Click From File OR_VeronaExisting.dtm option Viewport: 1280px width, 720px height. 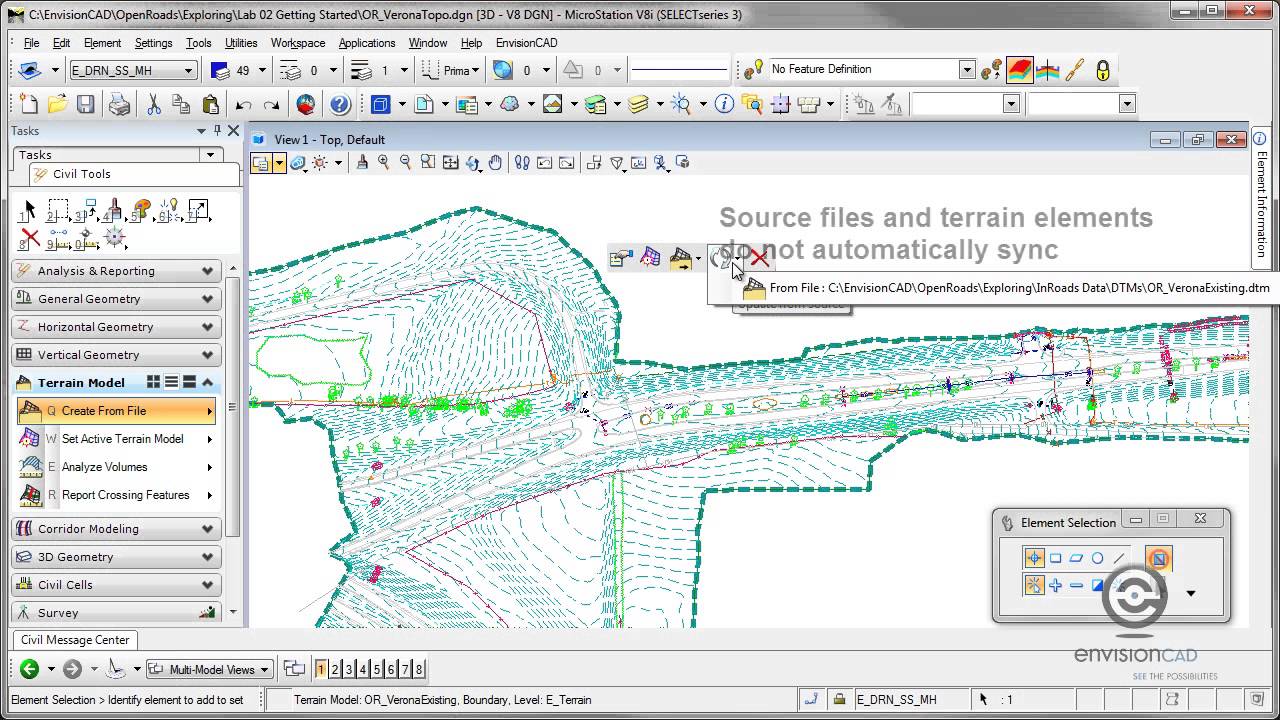coord(1006,288)
